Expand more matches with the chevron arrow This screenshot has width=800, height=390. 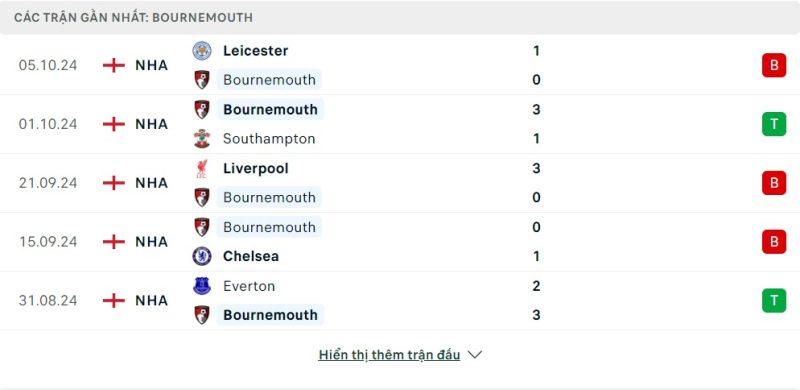pyautogui.click(x=474, y=355)
